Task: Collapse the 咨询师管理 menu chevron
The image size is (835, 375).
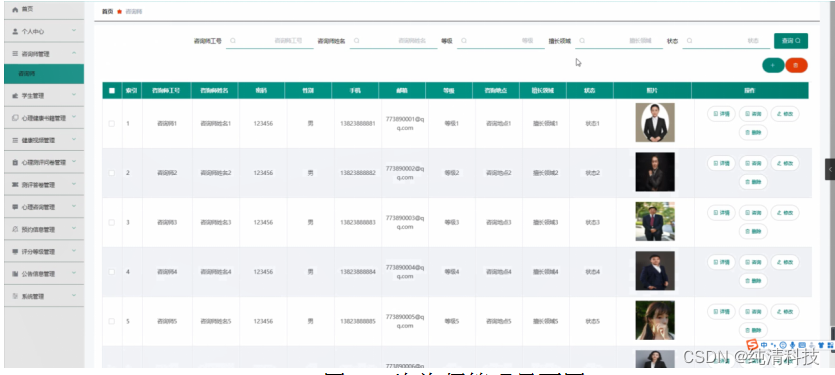Action: (x=74, y=53)
